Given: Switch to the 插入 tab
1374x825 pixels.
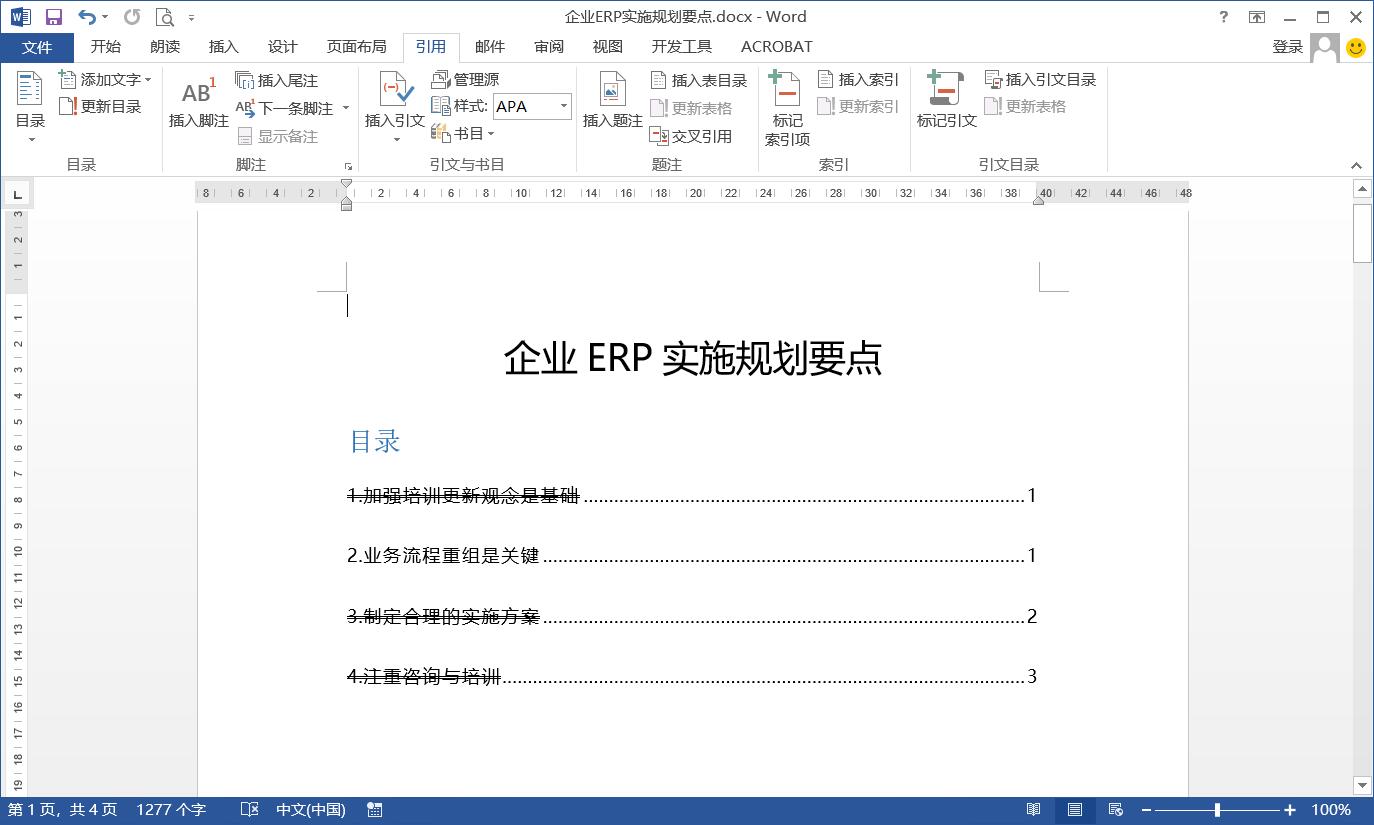Looking at the screenshot, I should [x=224, y=47].
